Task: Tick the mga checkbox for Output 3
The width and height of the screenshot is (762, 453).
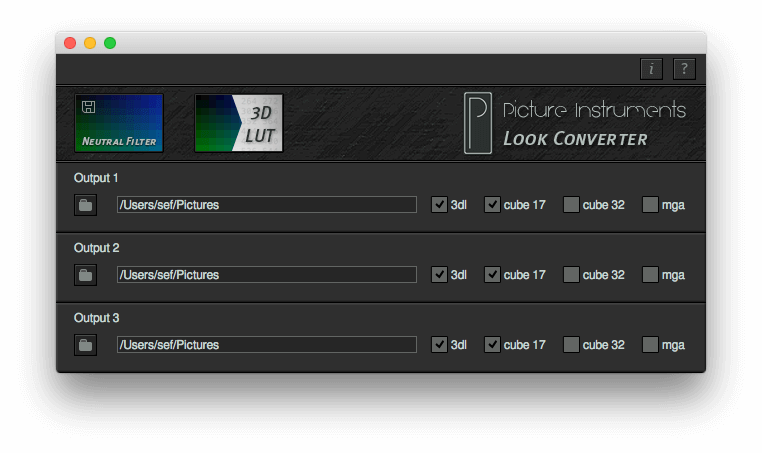Action: [650, 345]
